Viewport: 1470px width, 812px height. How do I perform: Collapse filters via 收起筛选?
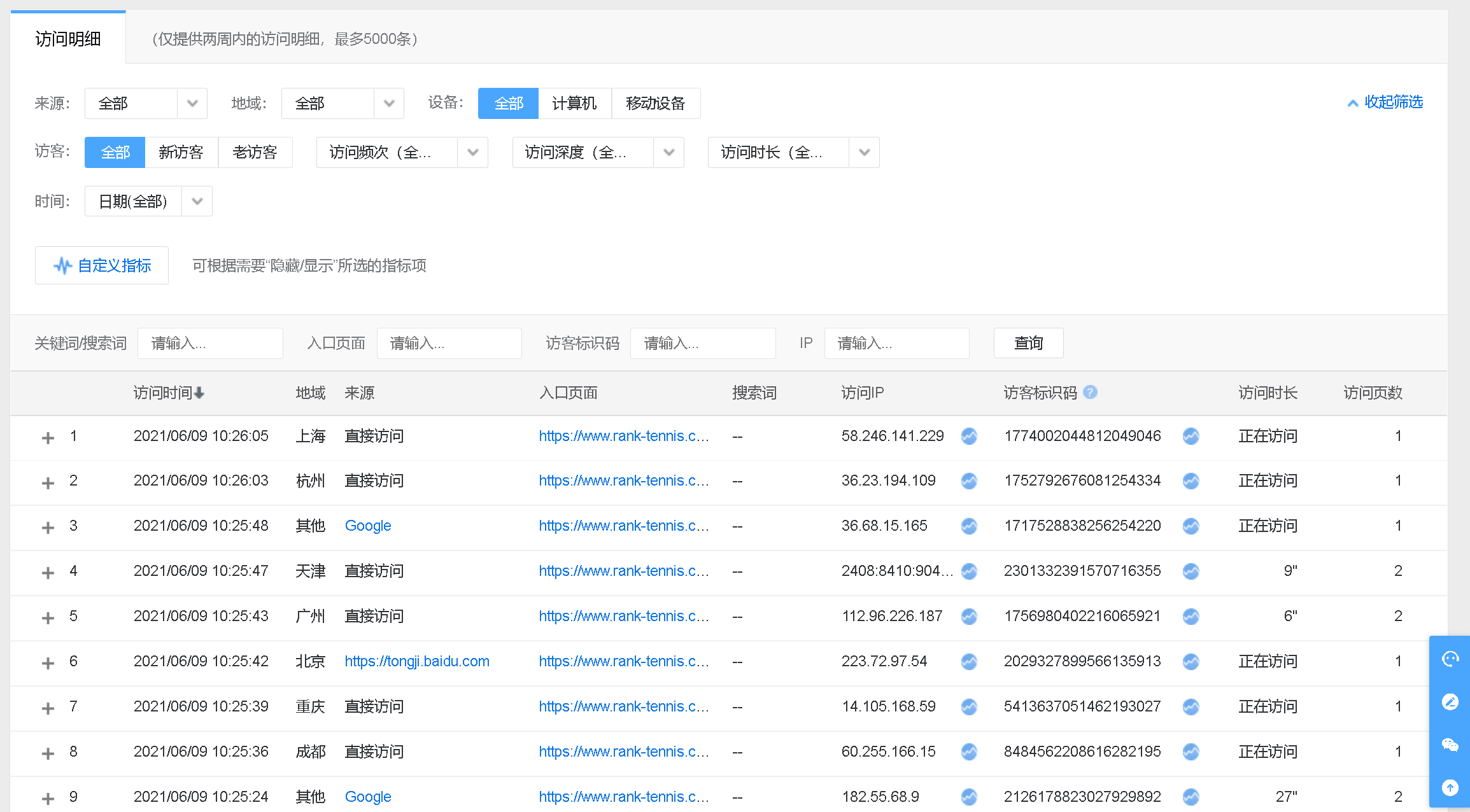(x=1385, y=102)
